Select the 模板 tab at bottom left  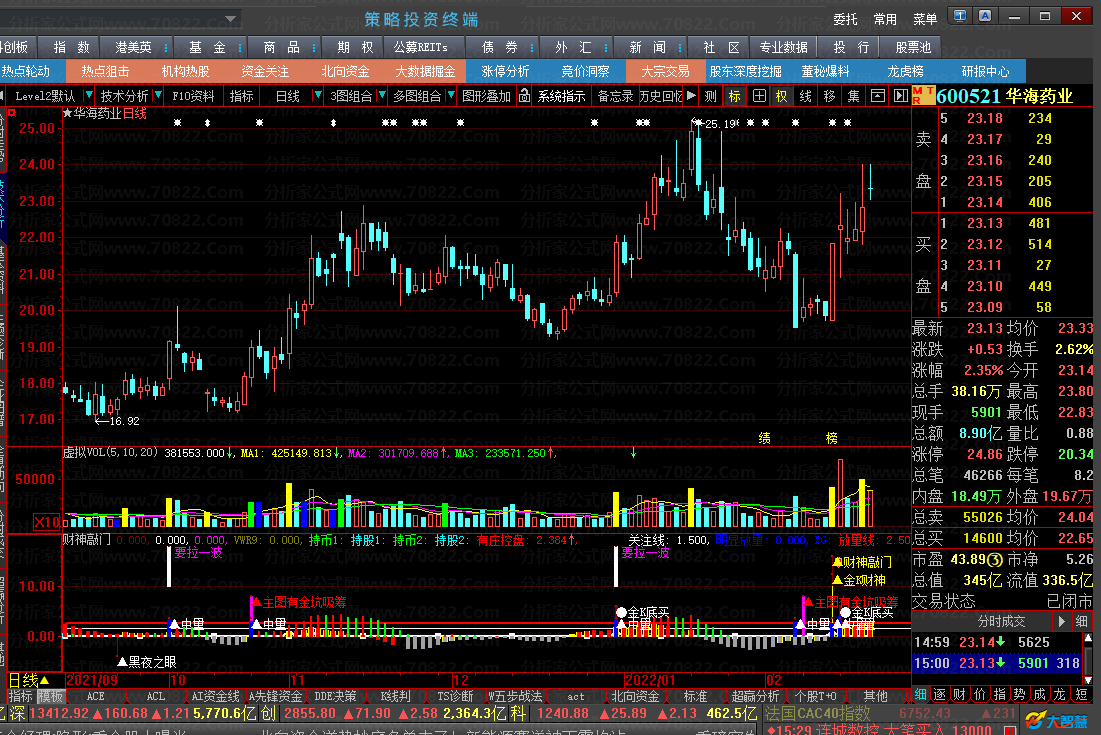point(50,696)
